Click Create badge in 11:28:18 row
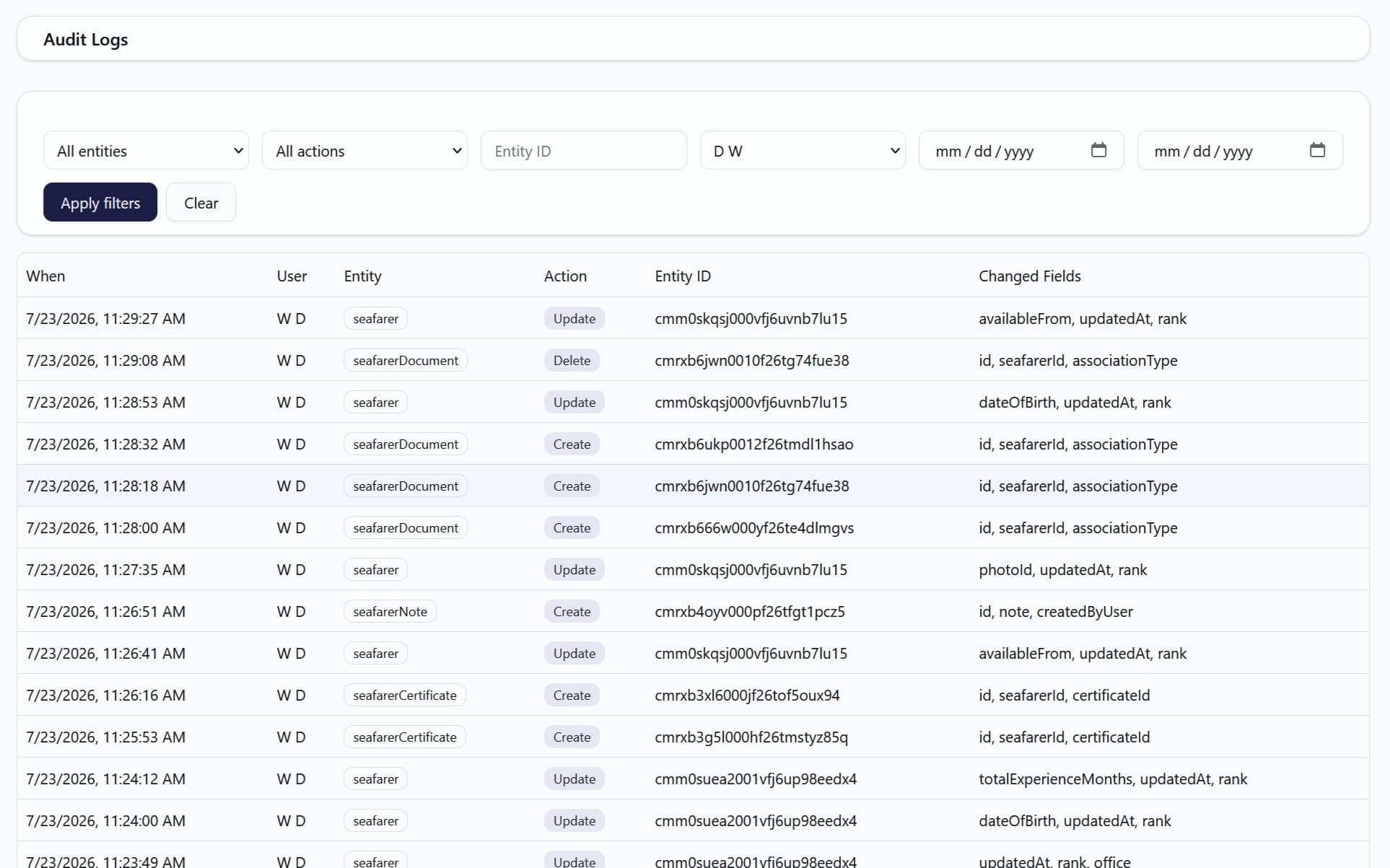The image size is (1390, 868). coord(572,486)
